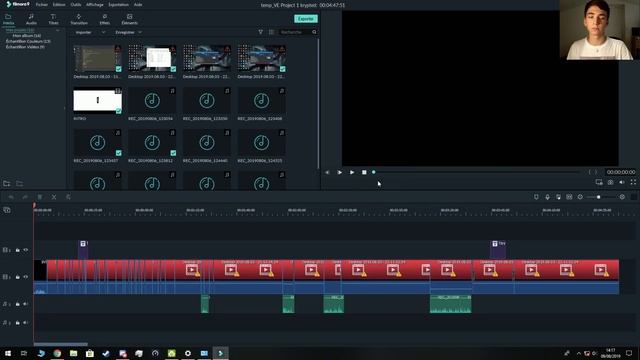Image resolution: width=640 pixels, height=360 pixels.
Task: Mute audio track 1
Action: [26, 304]
